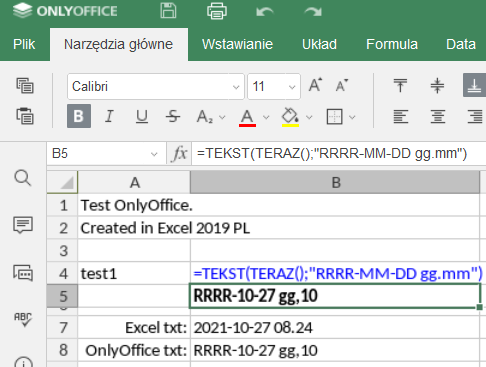Redo the last undone action
Image resolution: width=486 pixels, height=367 pixels.
tap(313, 12)
